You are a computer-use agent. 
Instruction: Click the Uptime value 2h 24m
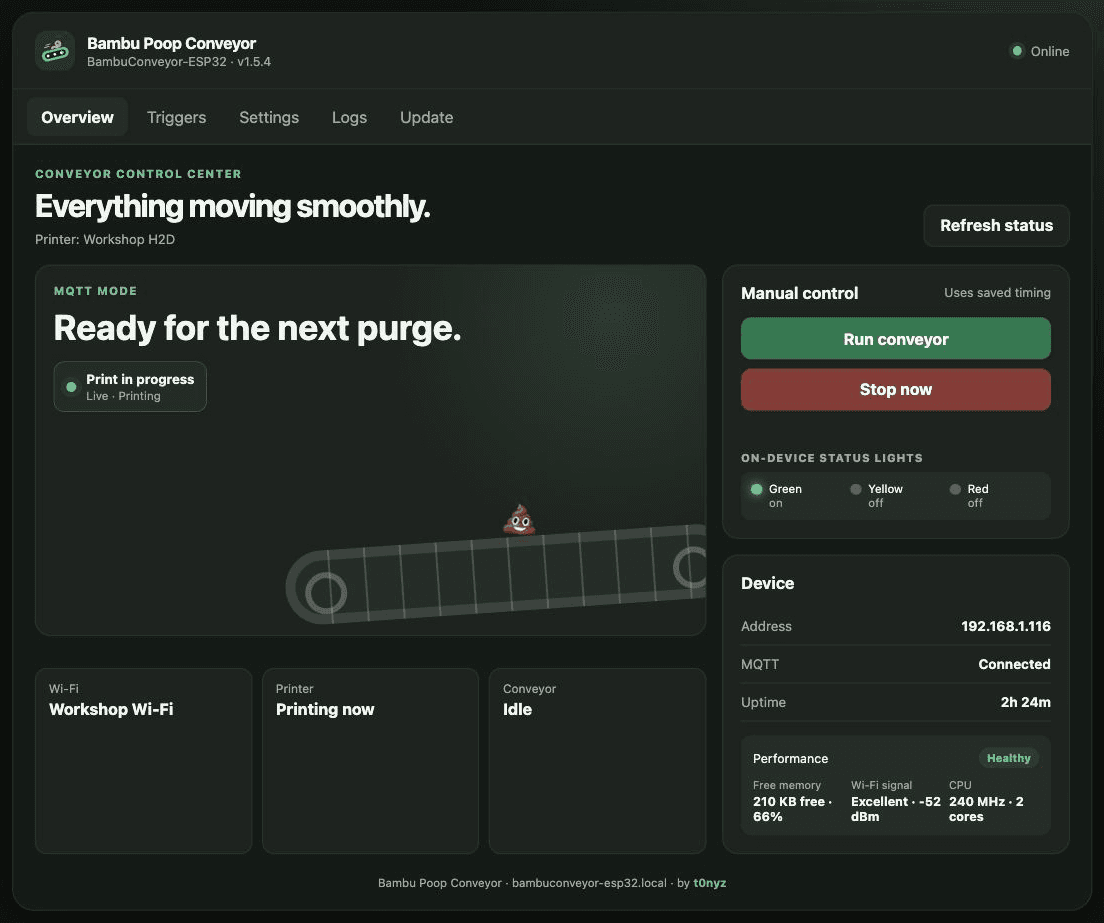click(1025, 702)
